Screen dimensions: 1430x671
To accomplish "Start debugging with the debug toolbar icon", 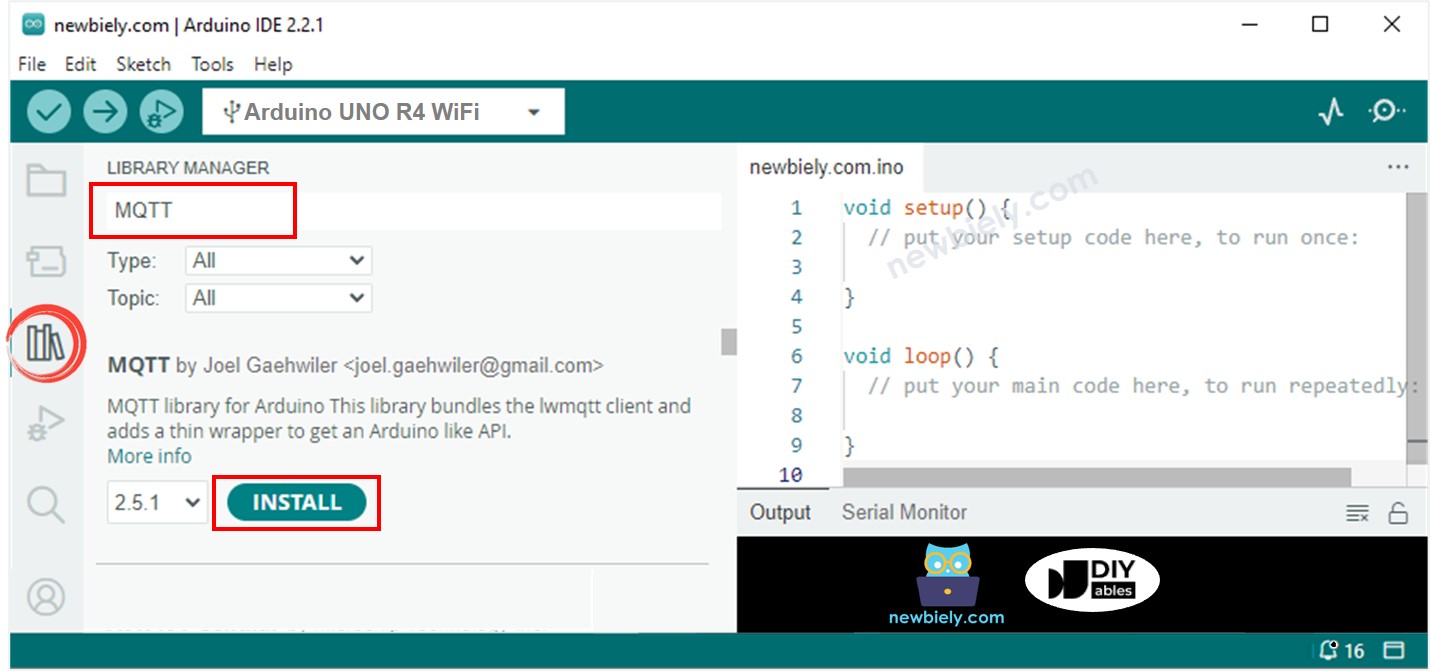I will coord(160,111).
